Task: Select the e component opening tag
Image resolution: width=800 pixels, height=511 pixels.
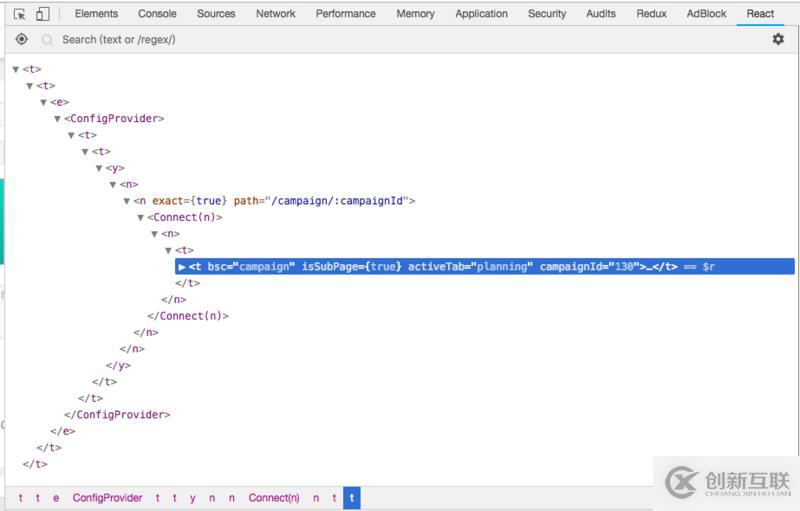Action: [x=60, y=102]
